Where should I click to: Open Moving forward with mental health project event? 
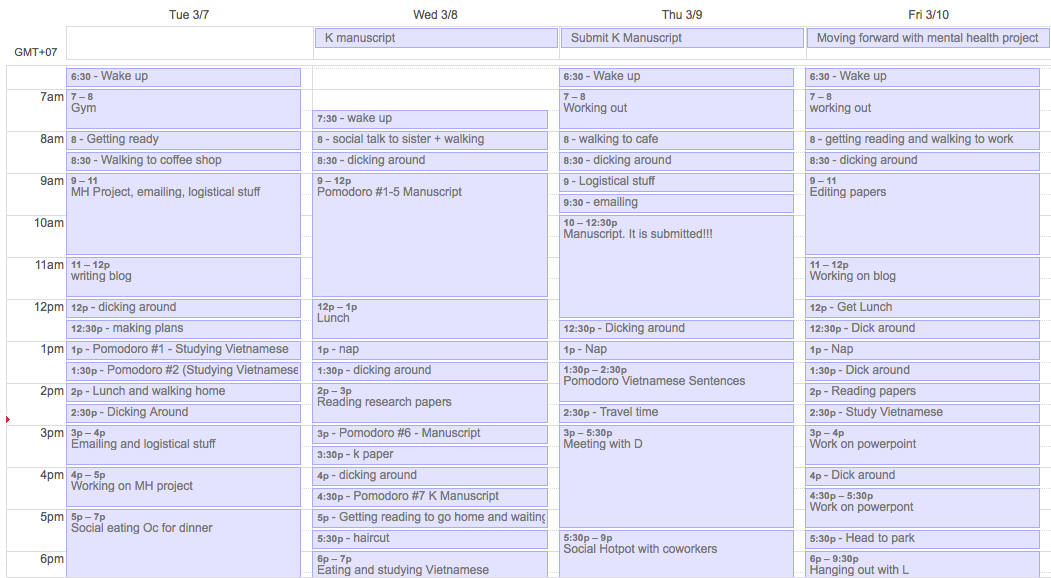coord(928,38)
